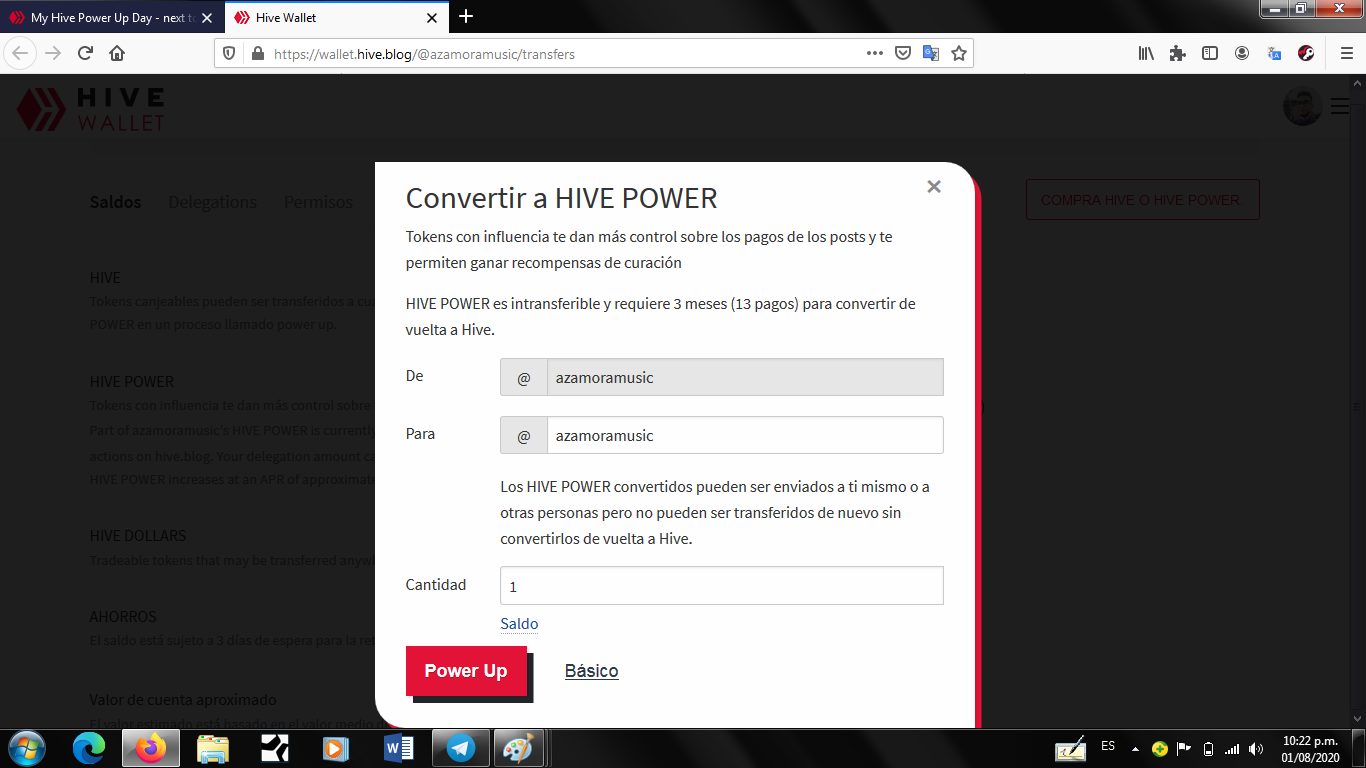Open the volume control in the tray
1366x768 pixels.
point(1256,748)
